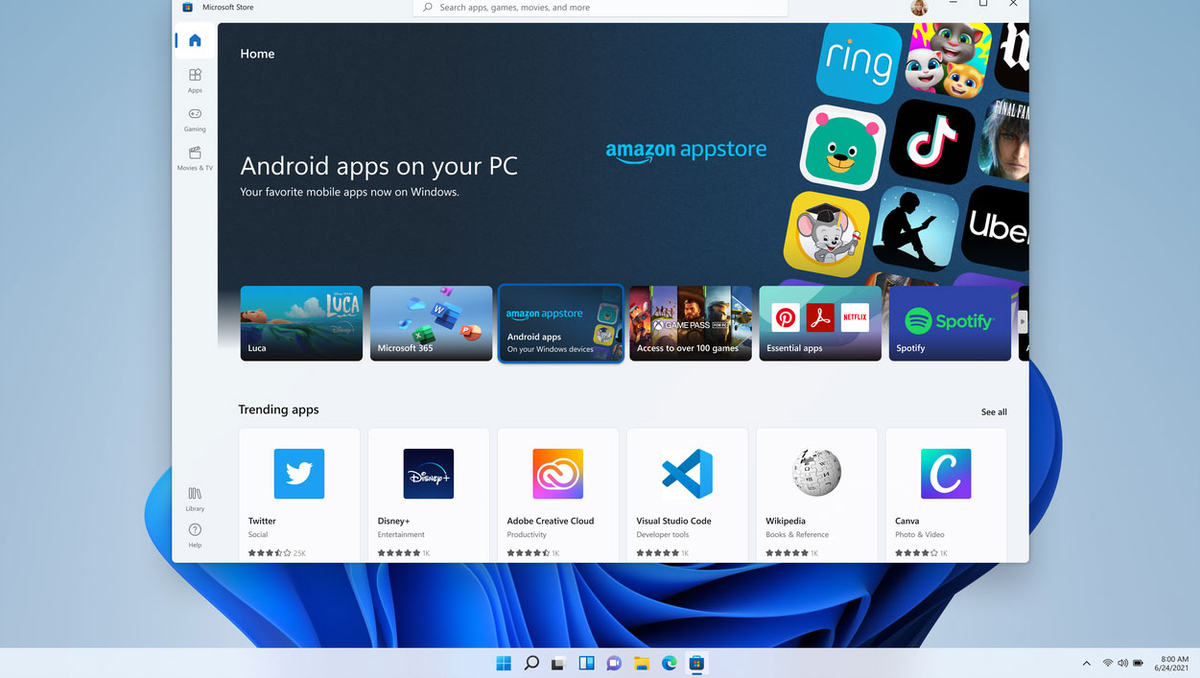Click the Uber app icon in banner
Screen dimensions: 1200x678
point(996,227)
